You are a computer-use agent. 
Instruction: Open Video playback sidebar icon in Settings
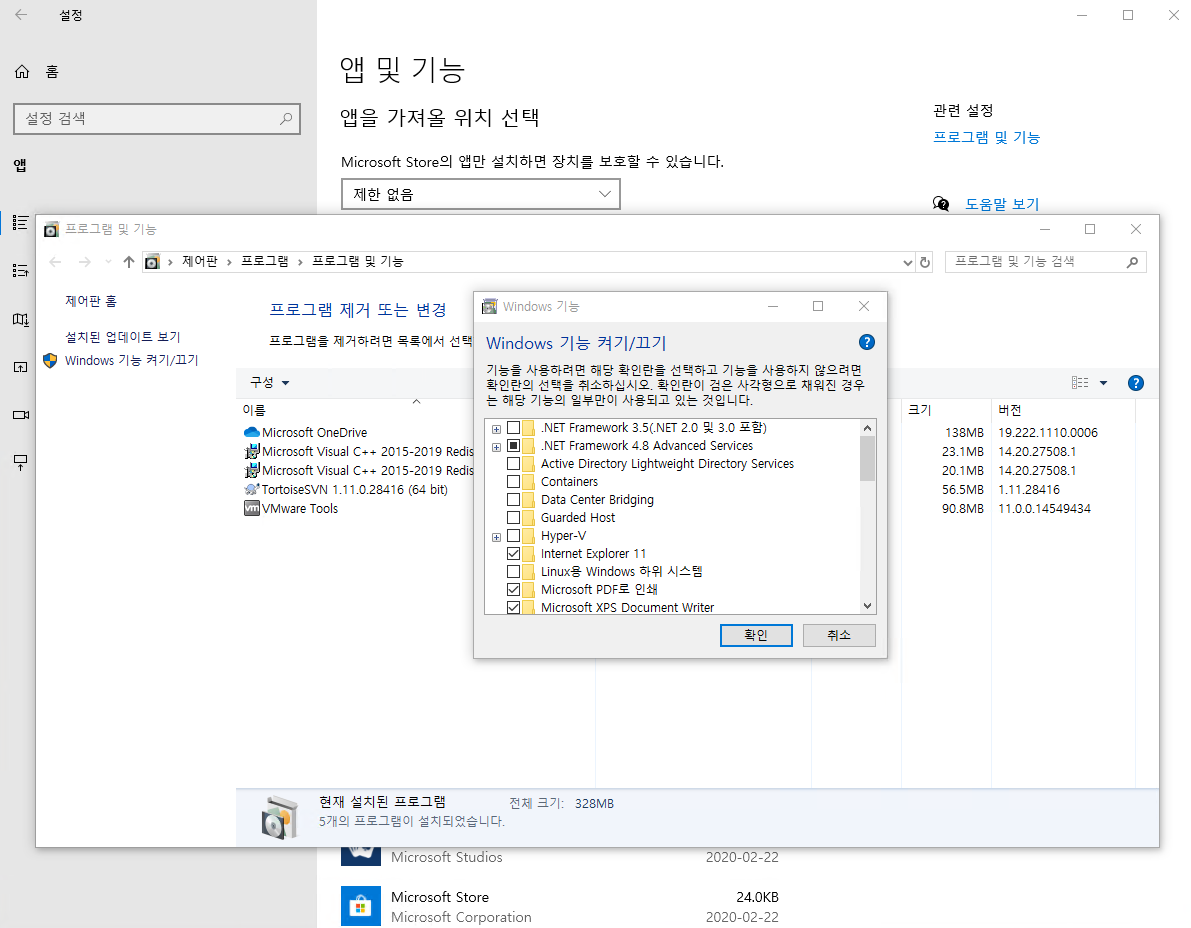click(x=21, y=415)
